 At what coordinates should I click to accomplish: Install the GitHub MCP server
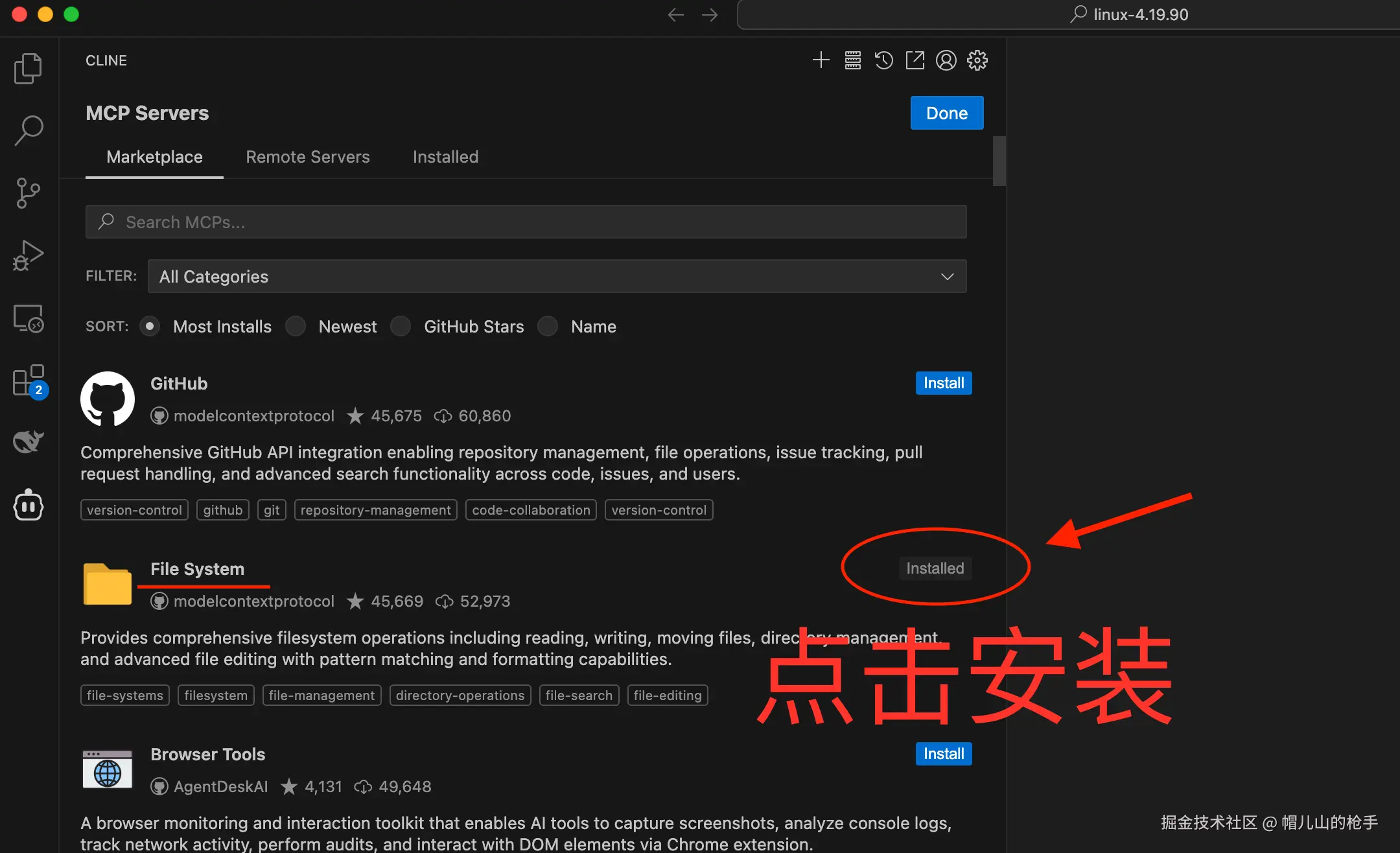[943, 383]
